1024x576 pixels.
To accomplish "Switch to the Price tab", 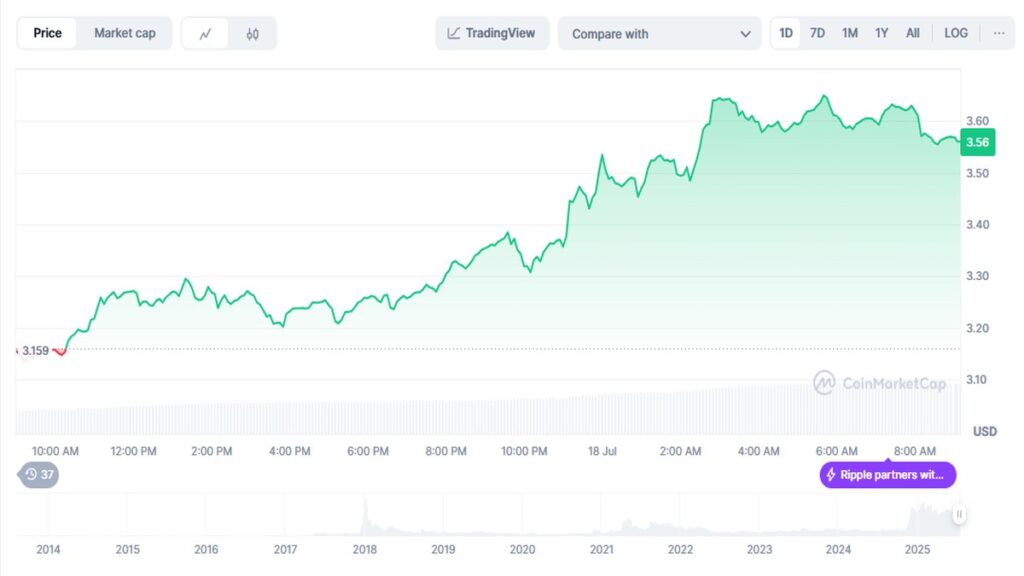I will [x=47, y=33].
